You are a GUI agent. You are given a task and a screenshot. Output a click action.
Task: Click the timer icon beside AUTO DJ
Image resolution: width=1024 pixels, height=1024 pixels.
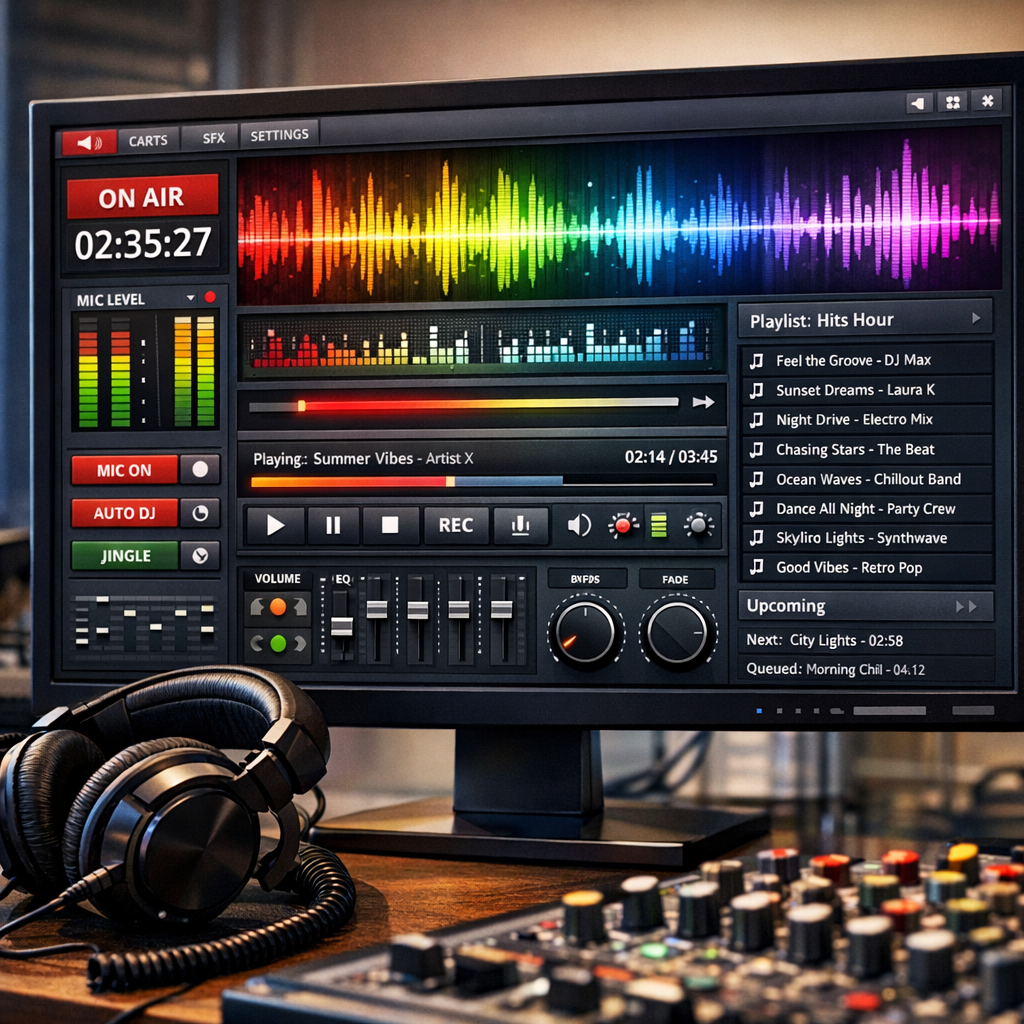[x=200, y=513]
